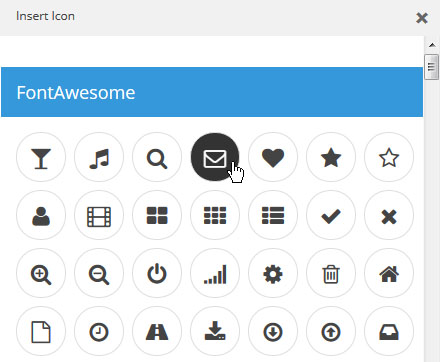Select the user person icon
This screenshot has width=440, height=362.
[41, 215]
